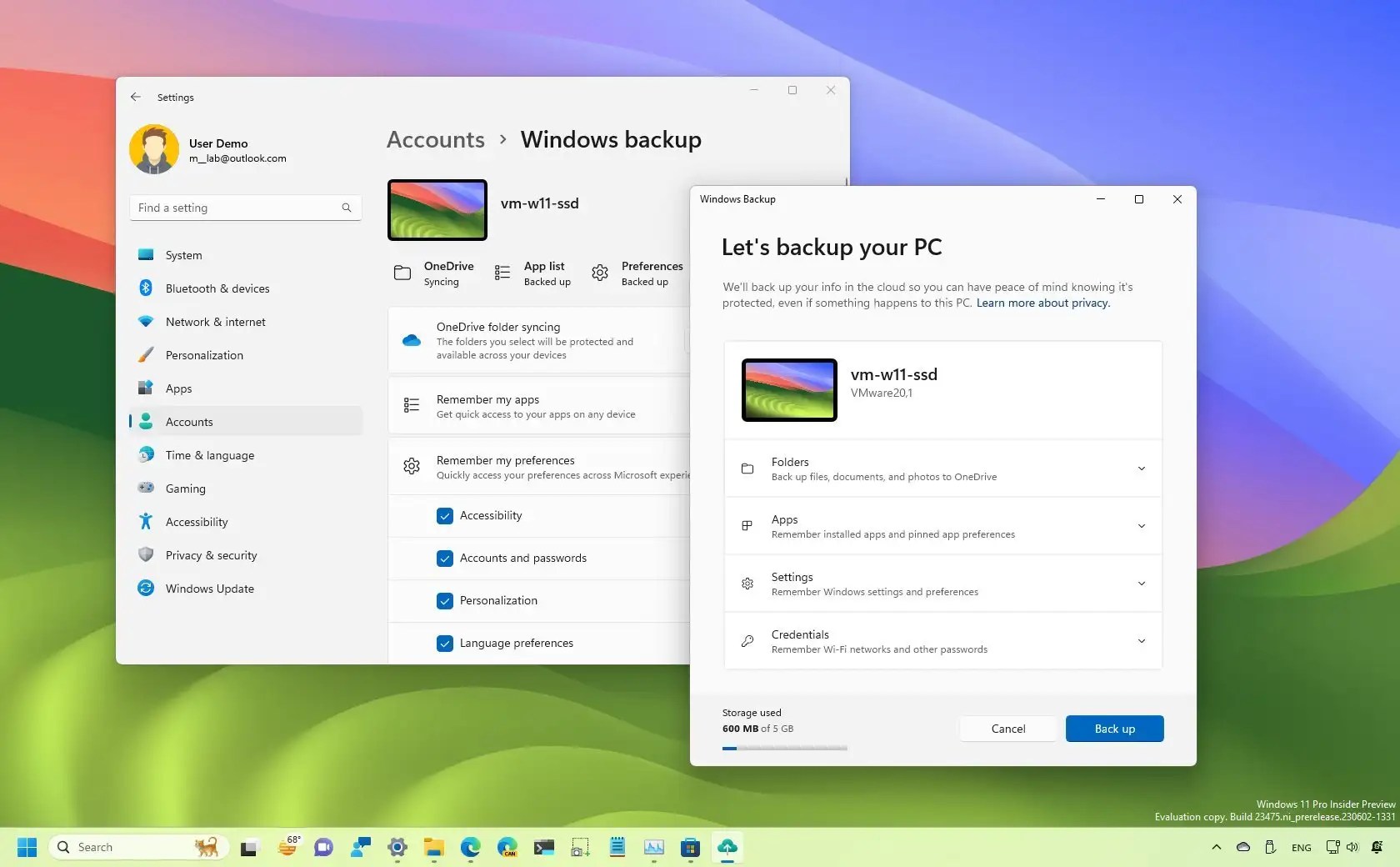Disable Accounts and passwords syncing

[444, 559]
